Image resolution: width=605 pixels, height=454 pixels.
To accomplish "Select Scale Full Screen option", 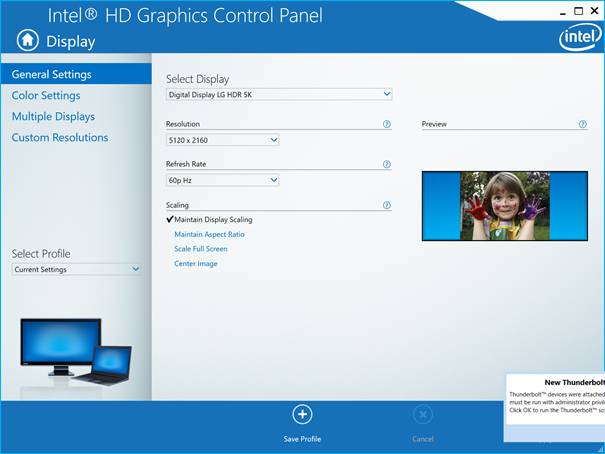I will pos(201,249).
